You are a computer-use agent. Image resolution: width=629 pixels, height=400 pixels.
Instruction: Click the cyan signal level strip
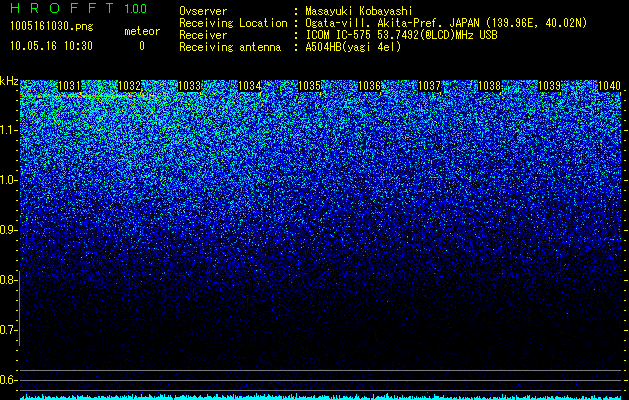click(x=321, y=397)
